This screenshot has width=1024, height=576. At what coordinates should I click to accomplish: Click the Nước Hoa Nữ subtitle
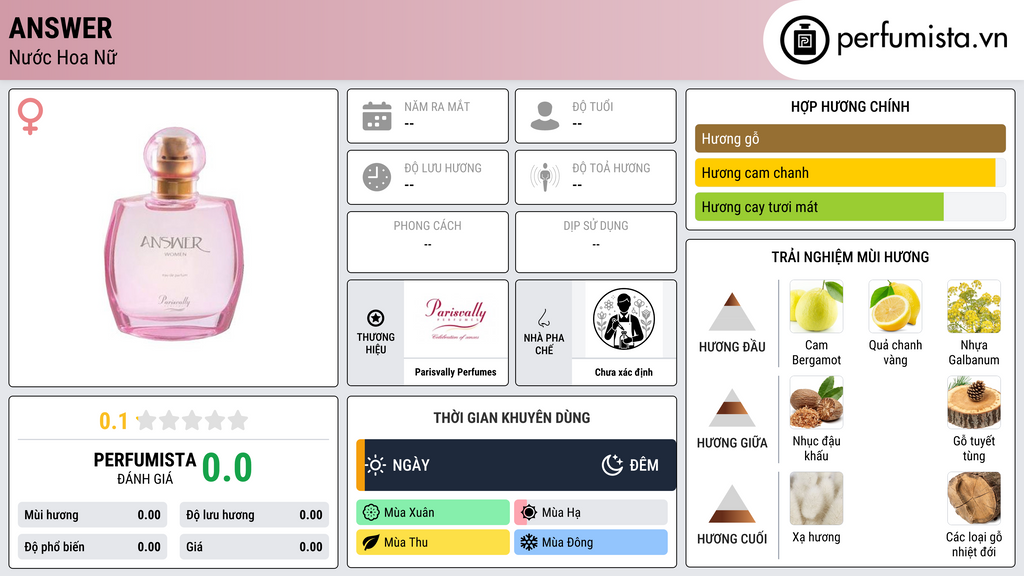point(63,58)
